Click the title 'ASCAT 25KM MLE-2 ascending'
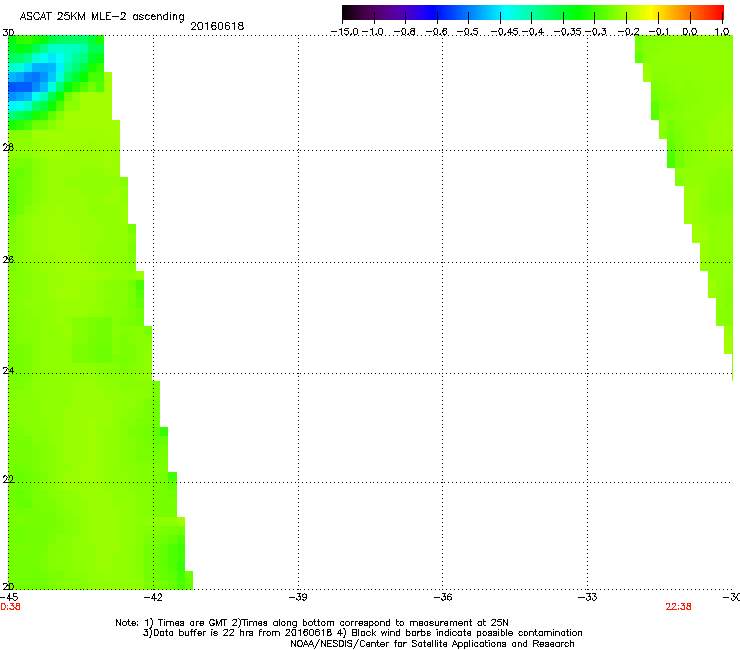 pos(102,16)
